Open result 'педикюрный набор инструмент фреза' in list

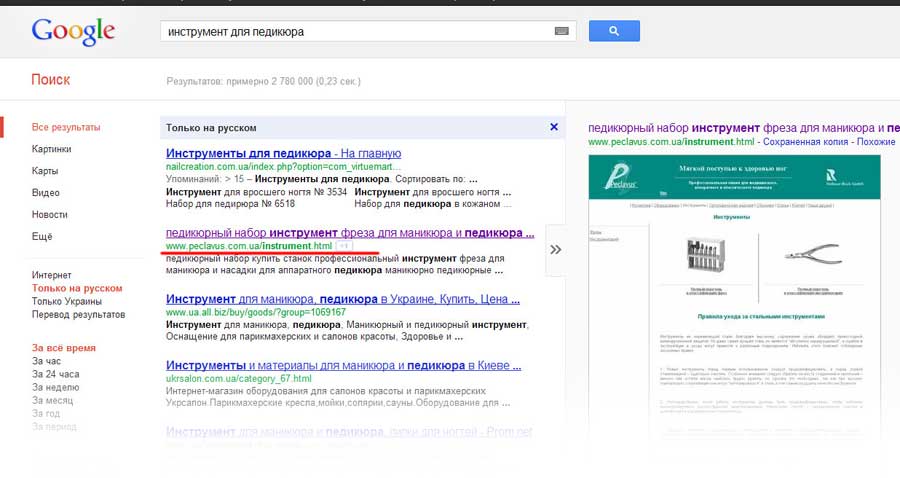[x=350, y=233]
